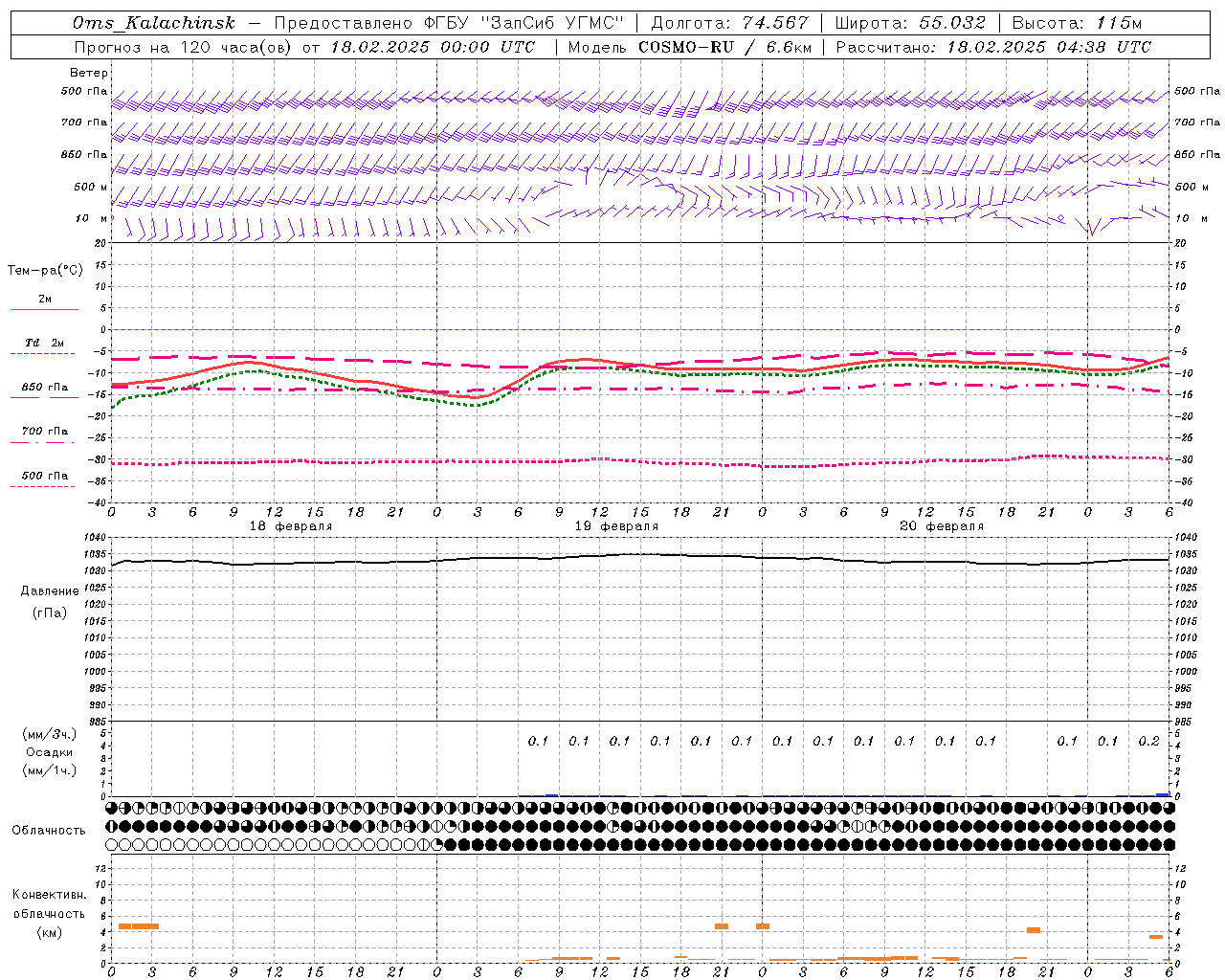Click the Давление panel label
This screenshot has width=1225, height=980.
point(50,591)
